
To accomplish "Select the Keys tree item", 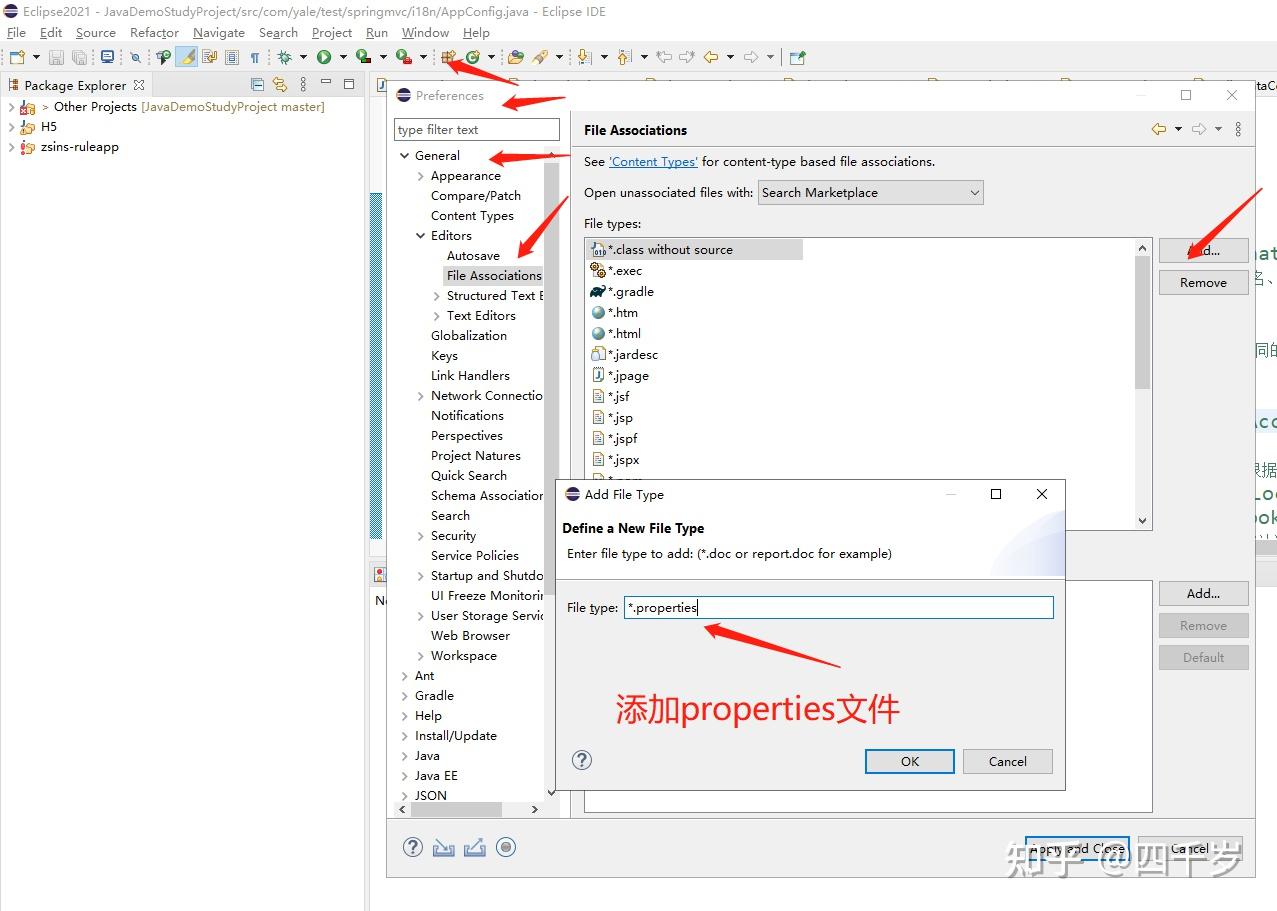I will pyautogui.click(x=444, y=356).
